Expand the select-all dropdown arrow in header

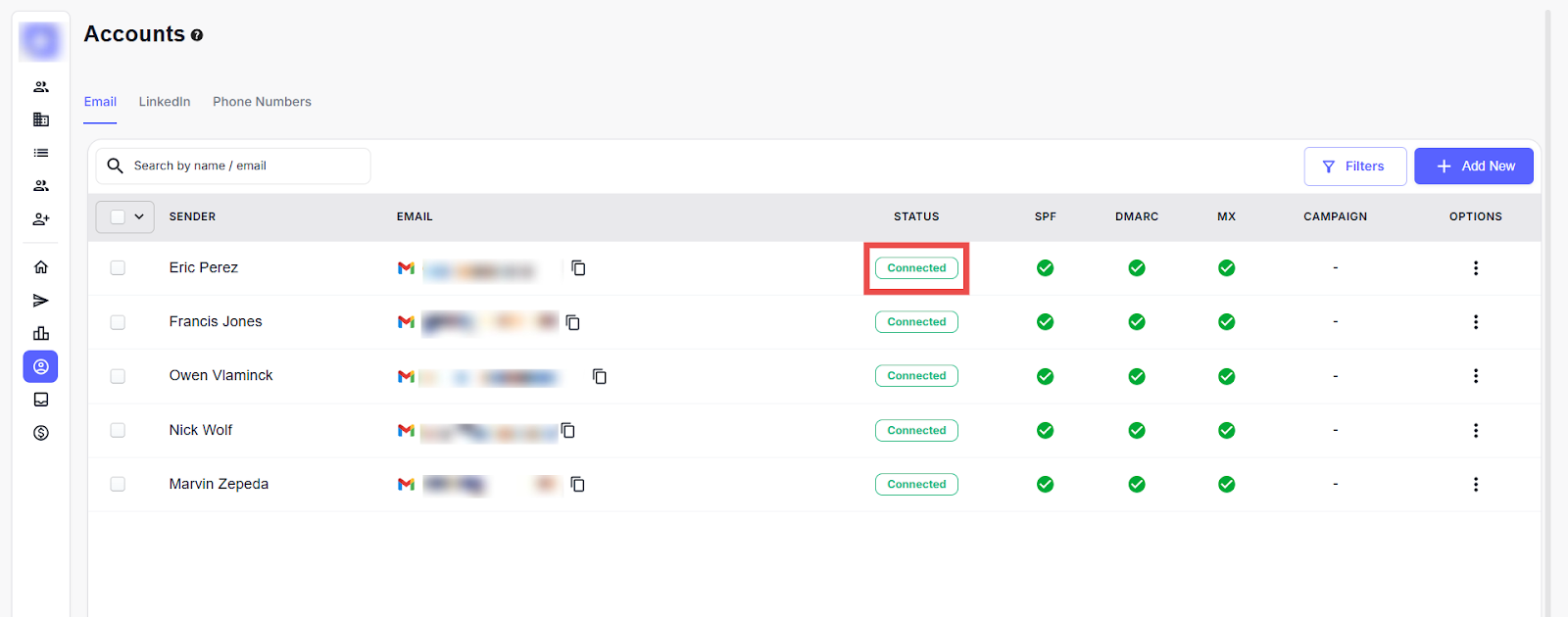[x=139, y=216]
